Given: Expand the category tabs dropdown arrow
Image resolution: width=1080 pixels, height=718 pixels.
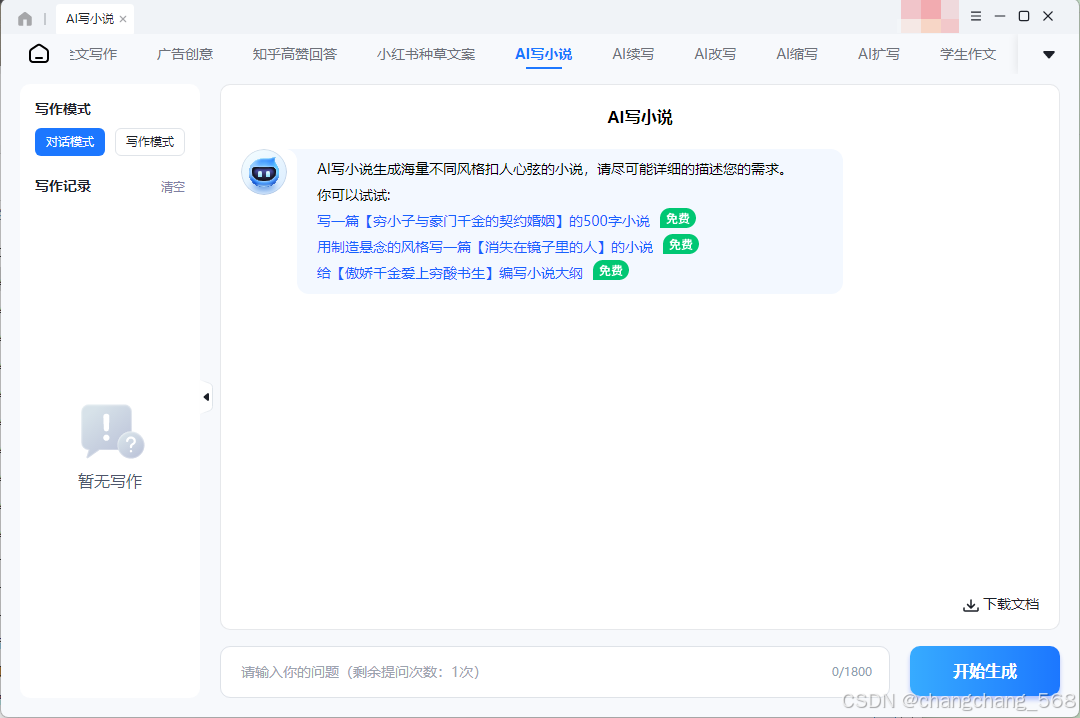Looking at the screenshot, I should click(x=1048, y=54).
